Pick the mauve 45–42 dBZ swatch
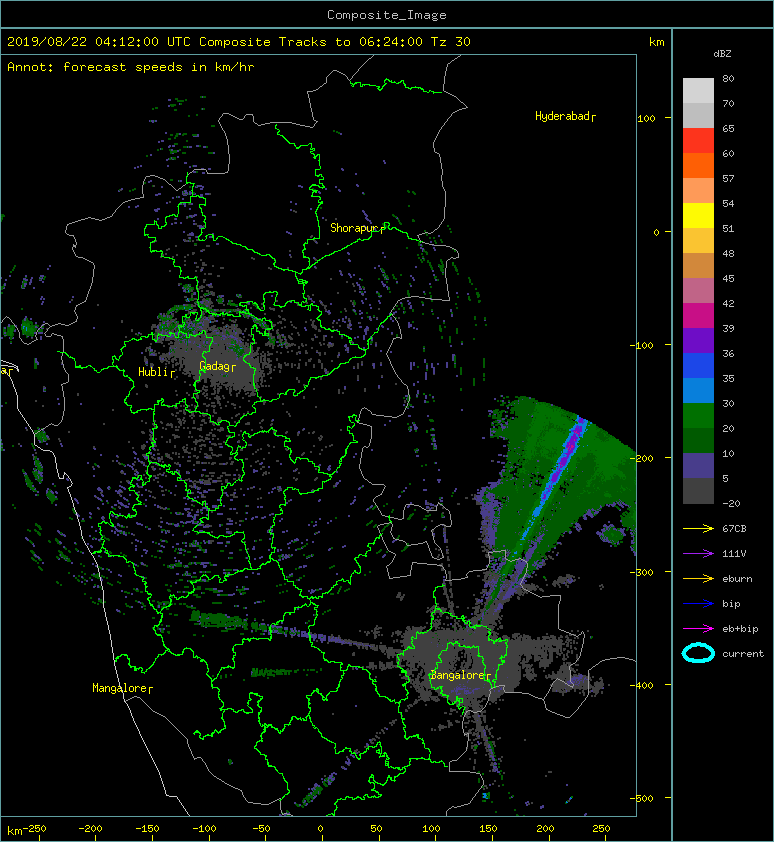Screen dimensions: 774x842 pos(698,291)
